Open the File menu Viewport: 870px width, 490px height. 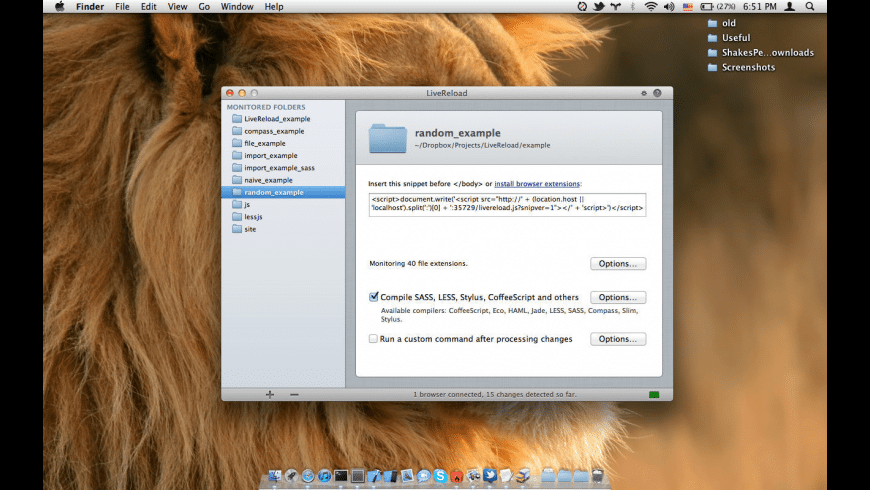click(x=122, y=7)
